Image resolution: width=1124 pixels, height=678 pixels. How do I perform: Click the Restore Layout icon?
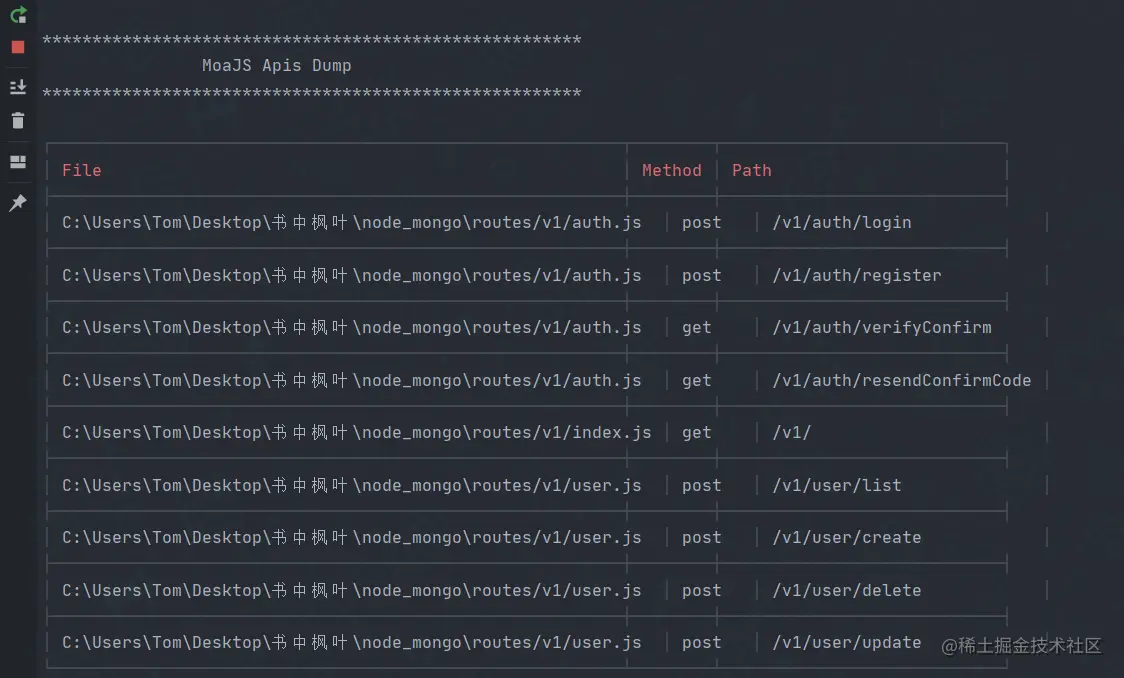click(18, 162)
